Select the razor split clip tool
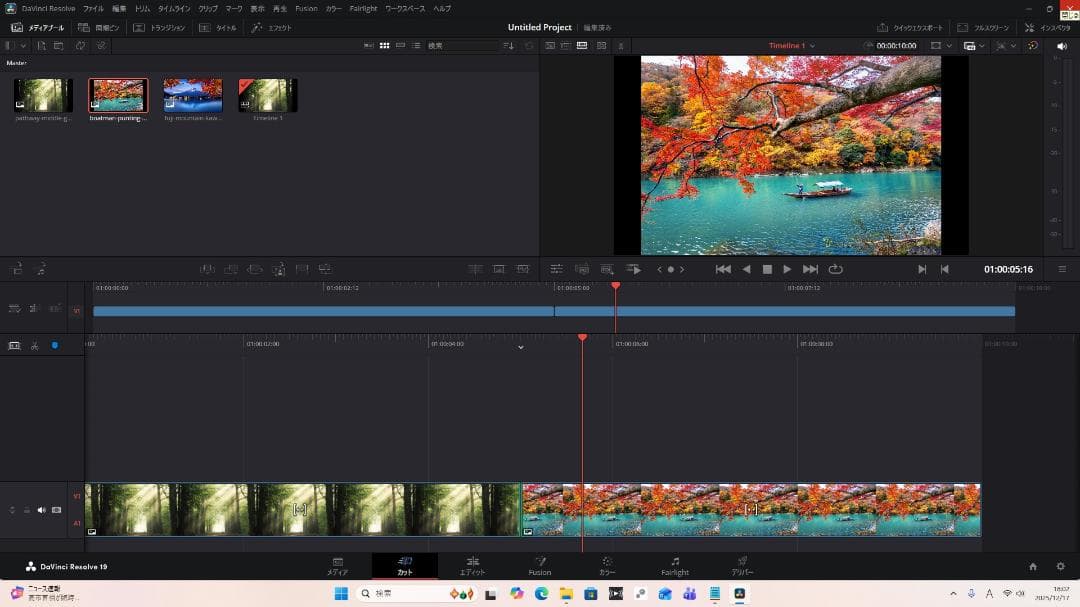The image size is (1080, 607). (x=34, y=346)
